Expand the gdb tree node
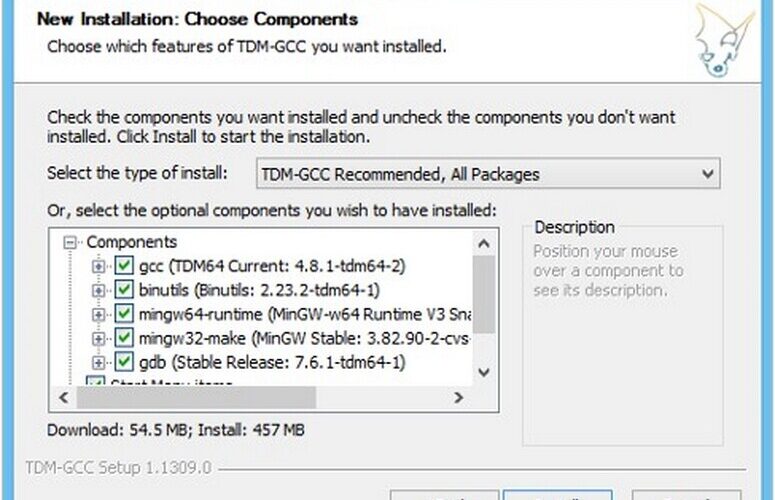This screenshot has width=775, height=500. tap(98, 363)
